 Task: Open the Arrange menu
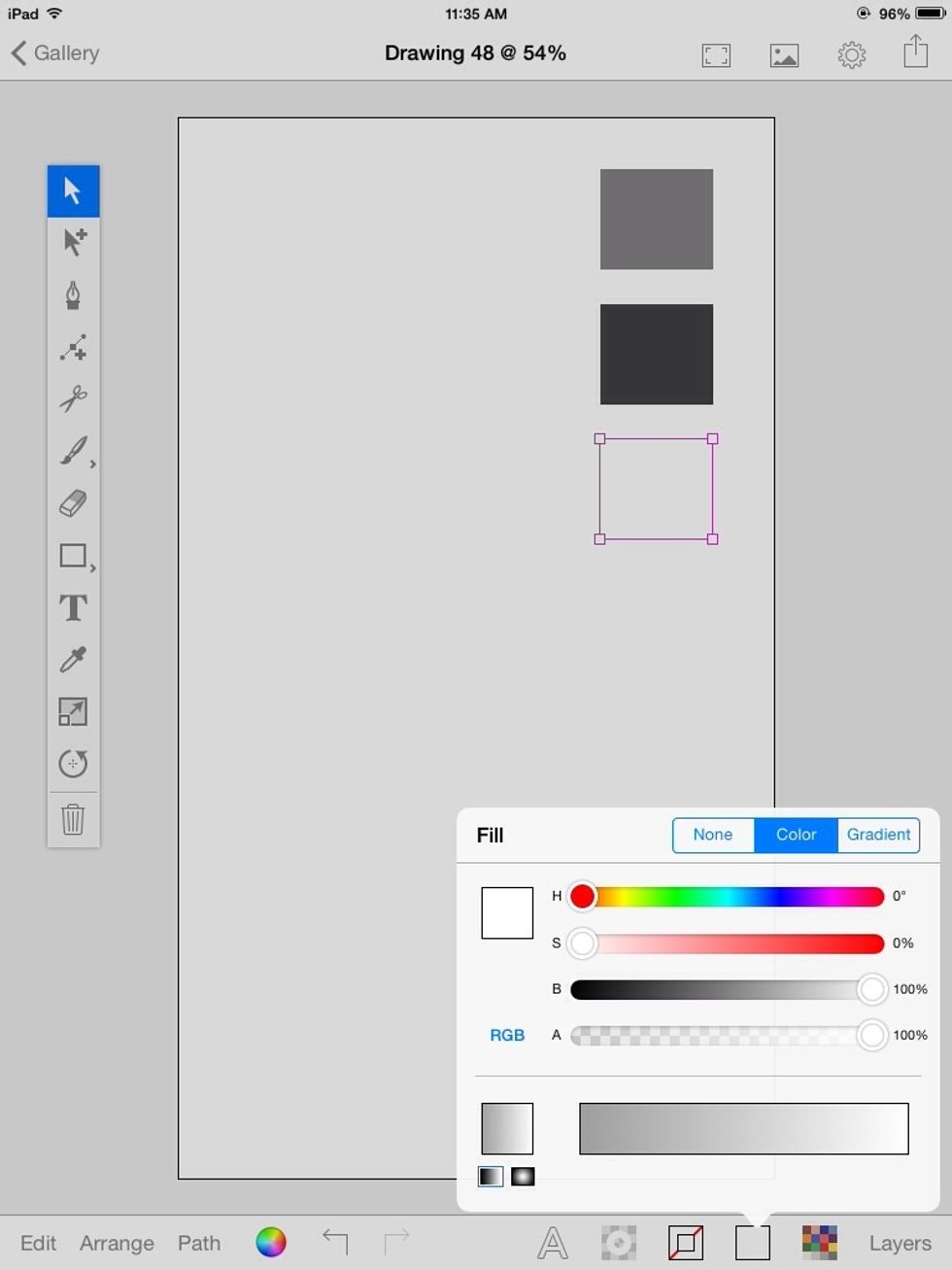(x=117, y=1243)
